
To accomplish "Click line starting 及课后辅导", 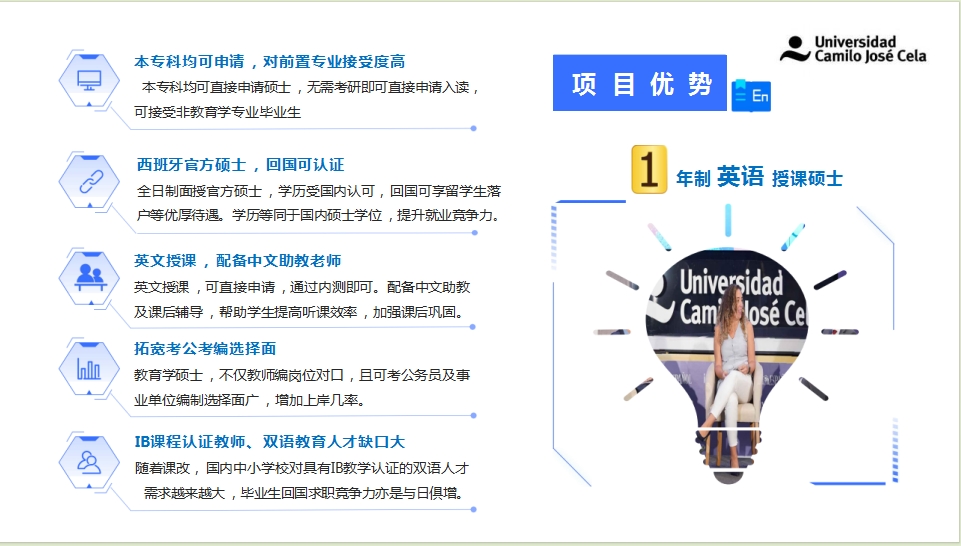I will pyautogui.click(x=298, y=312).
